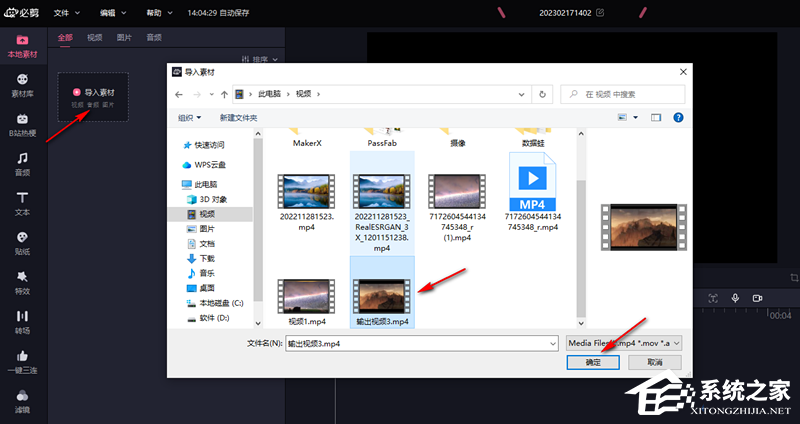The image size is (800, 424).
Task: Cancel the dialog with 取消
Action: click(x=655, y=362)
